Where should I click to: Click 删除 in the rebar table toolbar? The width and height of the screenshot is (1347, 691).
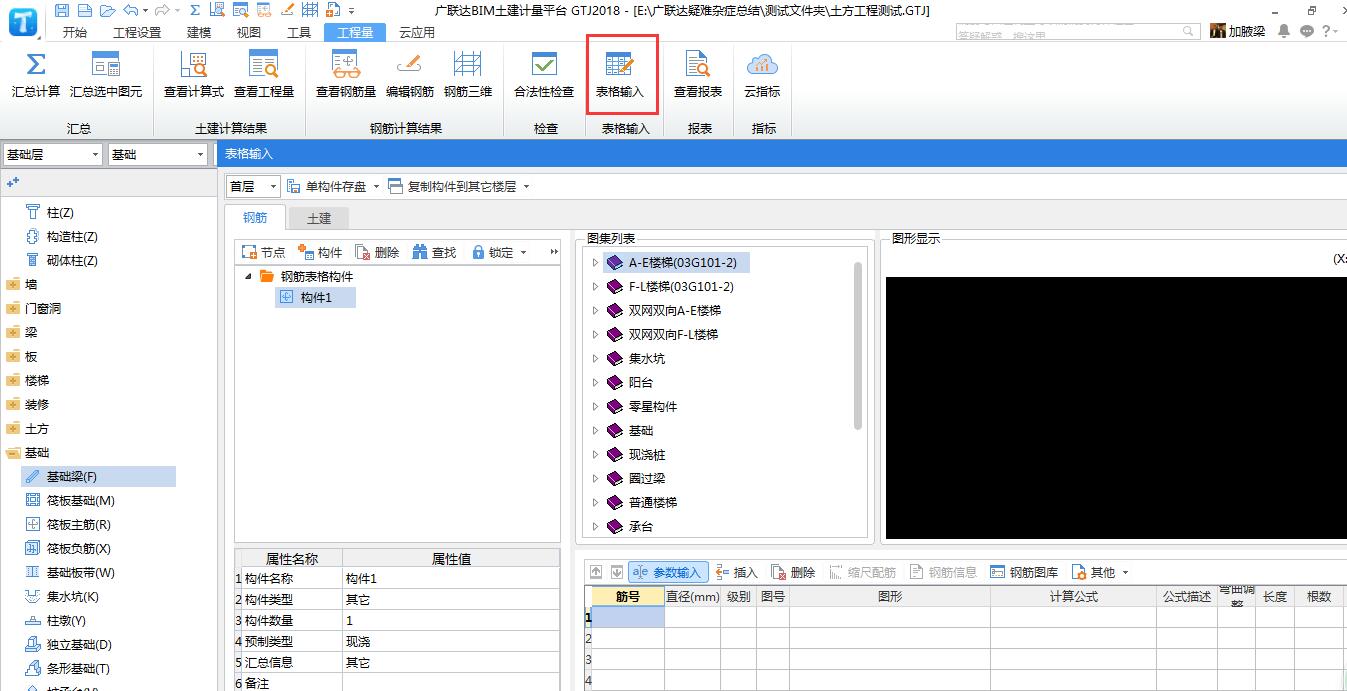794,572
